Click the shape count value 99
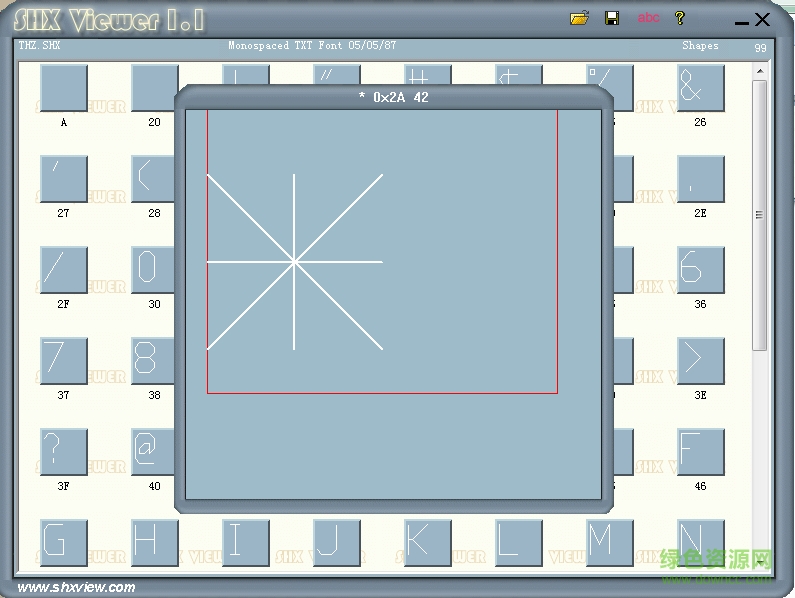Image resolution: width=795 pixels, height=598 pixels. pos(760,48)
